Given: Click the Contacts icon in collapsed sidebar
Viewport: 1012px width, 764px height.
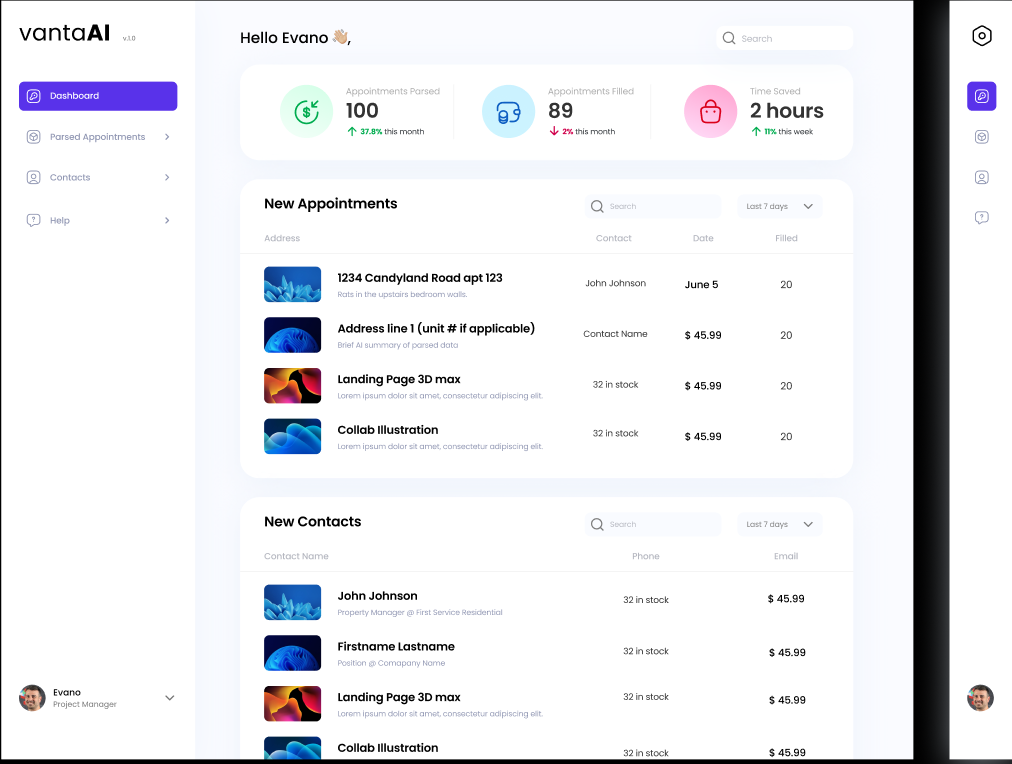Looking at the screenshot, I should point(981,177).
